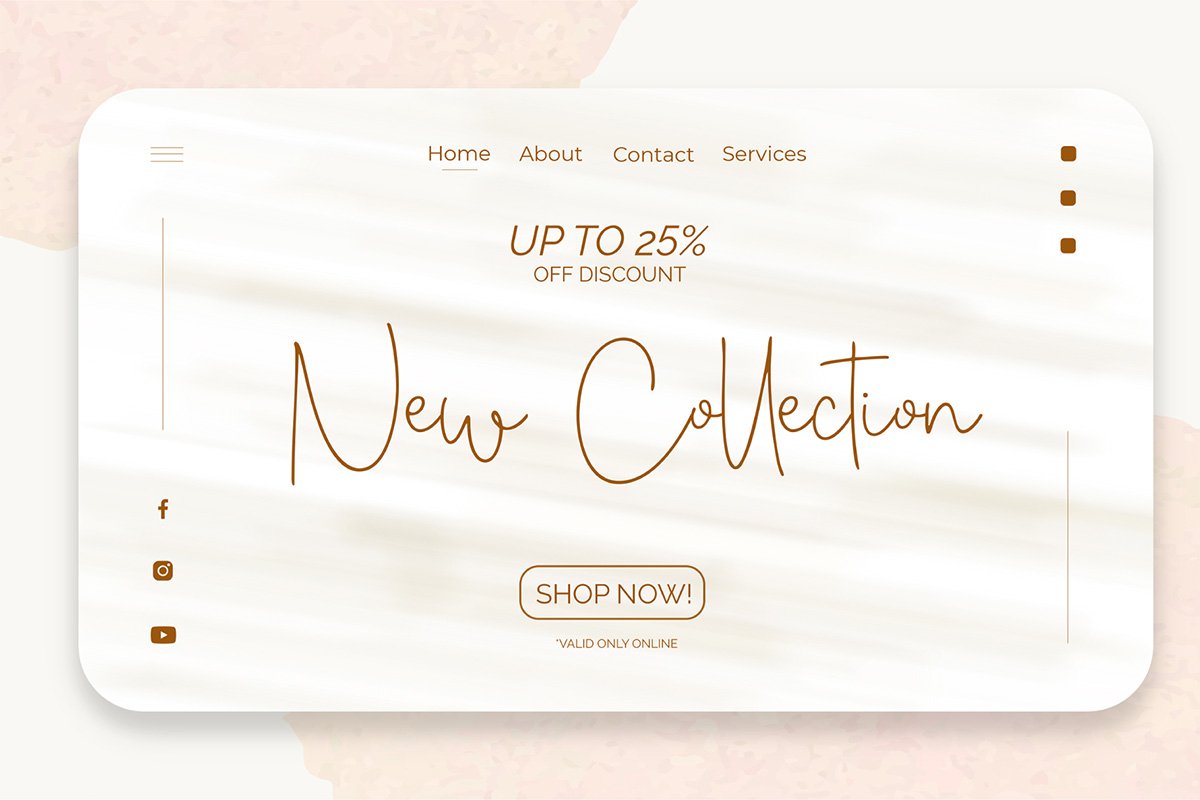This screenshot has width=1200, height=800.
Task: Go to the Home nav item
Action: (459, 153)
